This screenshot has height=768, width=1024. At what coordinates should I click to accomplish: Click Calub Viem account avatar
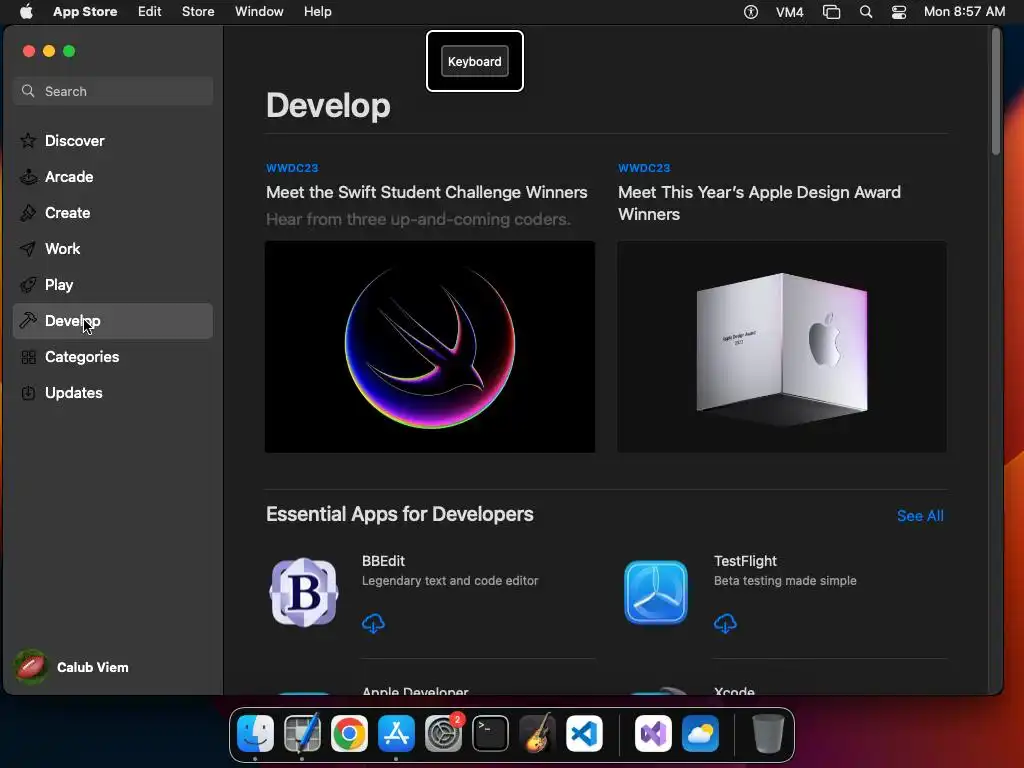tap(31, 667)
